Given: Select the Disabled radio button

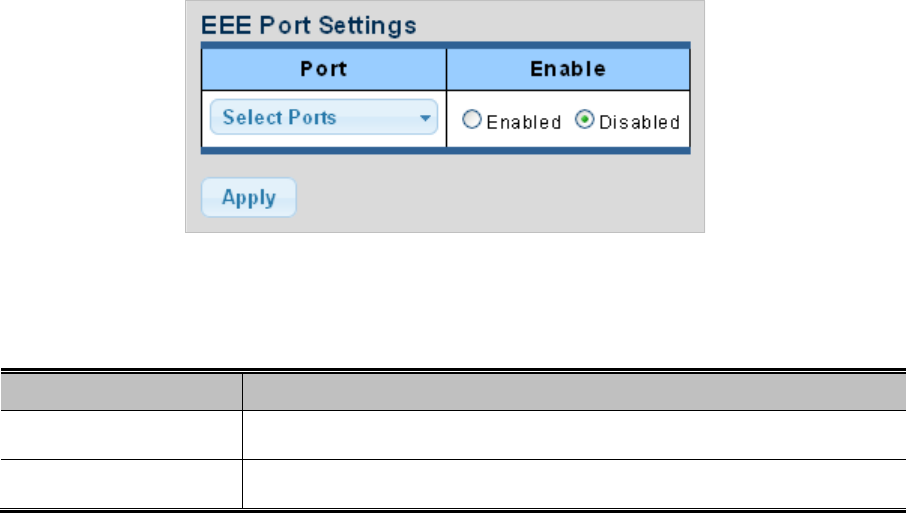Looking at the screenshot, I should [x=585, y=121].
